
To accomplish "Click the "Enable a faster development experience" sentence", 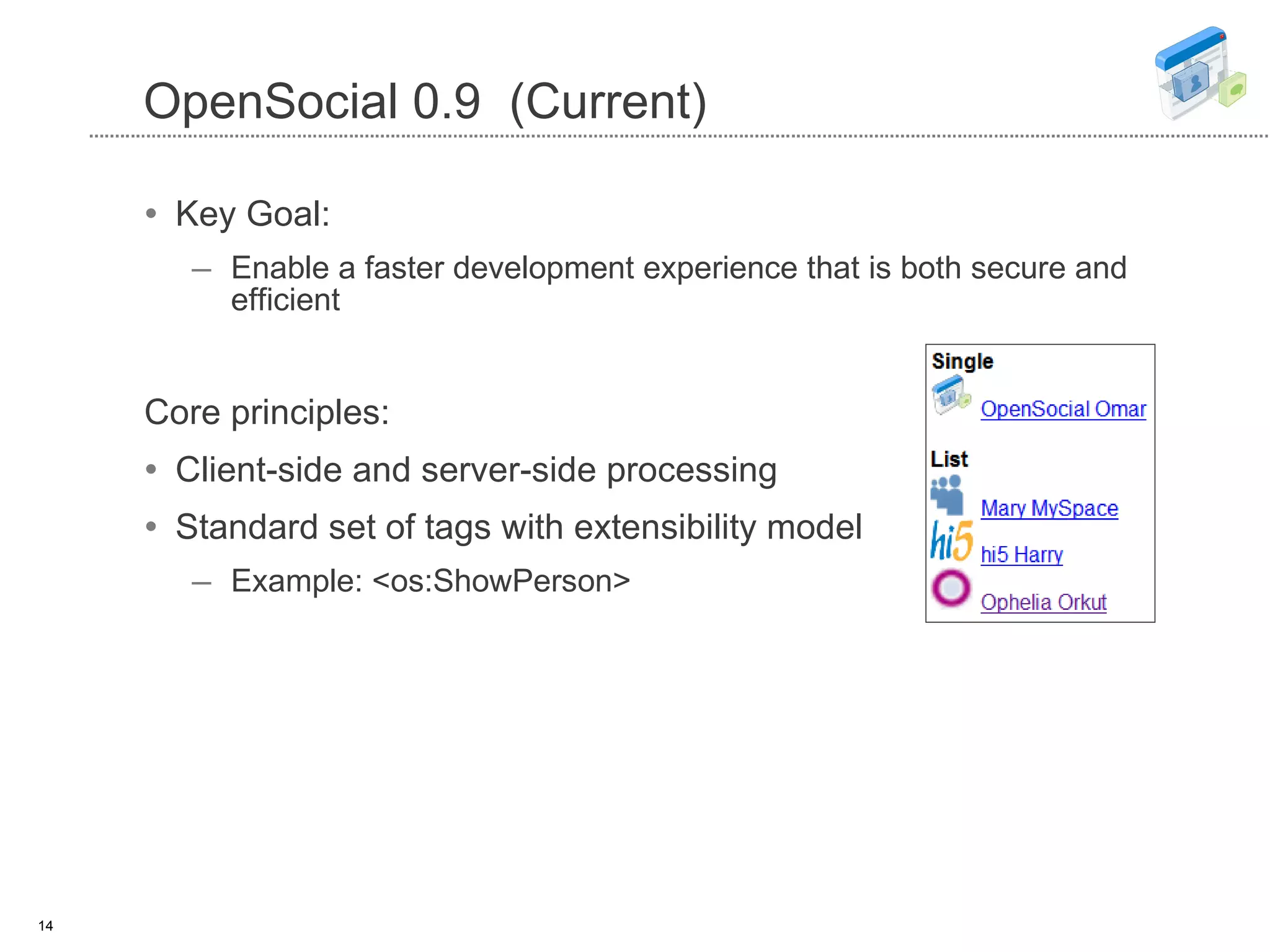I will point(678,284).
